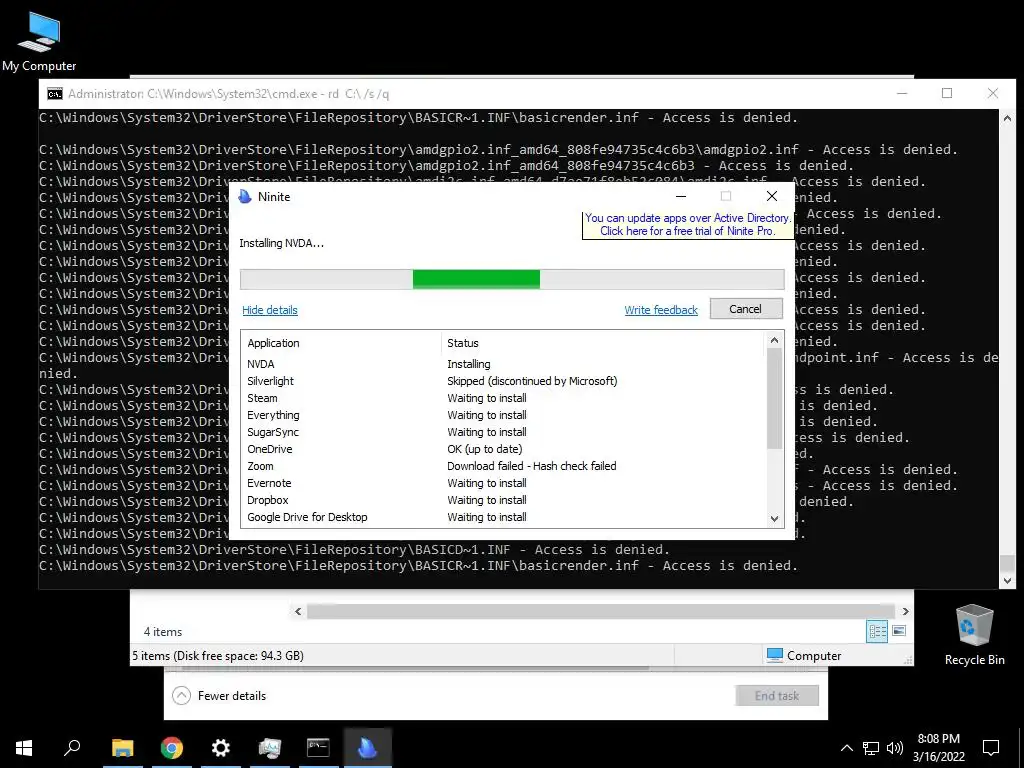Collapse Task Manager with Fewer details

219,696
